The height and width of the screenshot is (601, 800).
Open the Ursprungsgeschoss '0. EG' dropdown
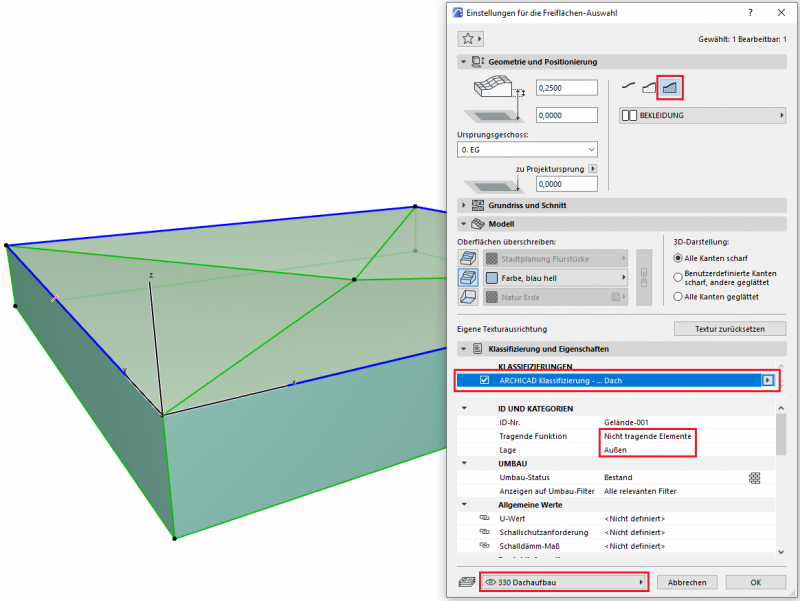527,149
